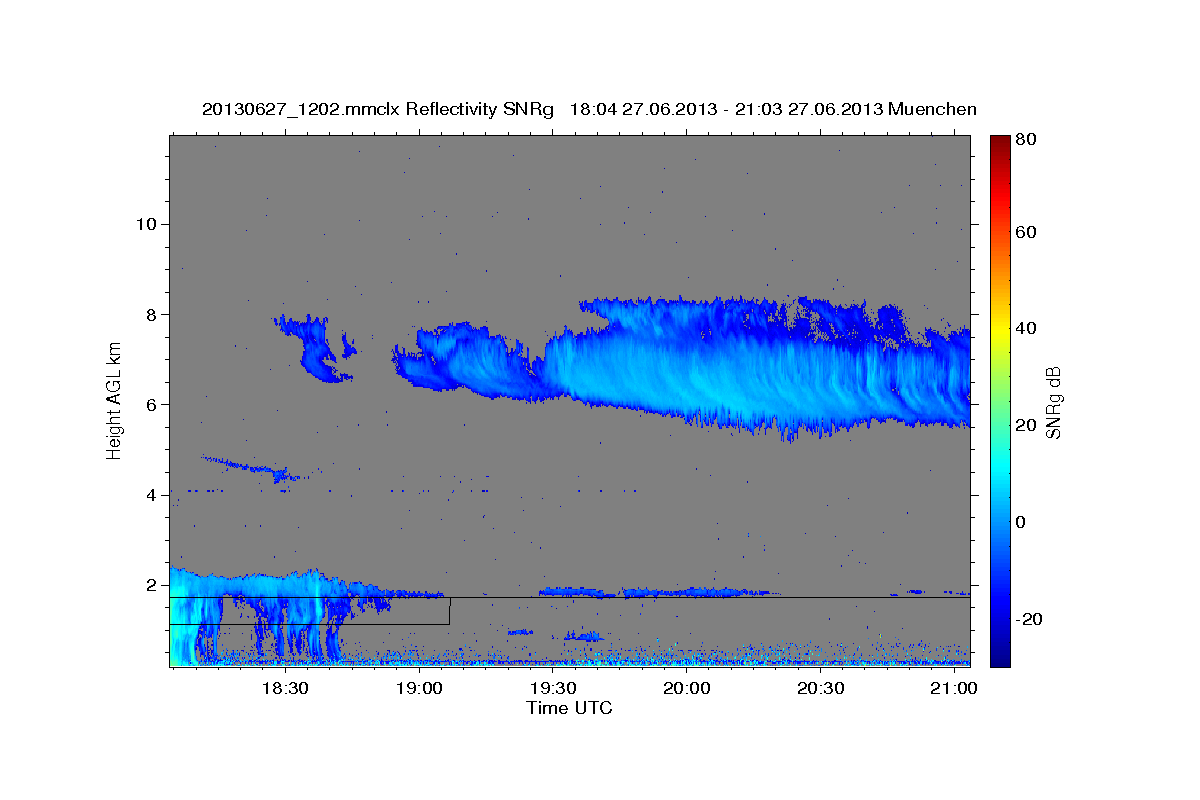The width and height of the screenshot is (1200, 800).
Task: Click the height tick label 8
Action: tap(153, 314)
